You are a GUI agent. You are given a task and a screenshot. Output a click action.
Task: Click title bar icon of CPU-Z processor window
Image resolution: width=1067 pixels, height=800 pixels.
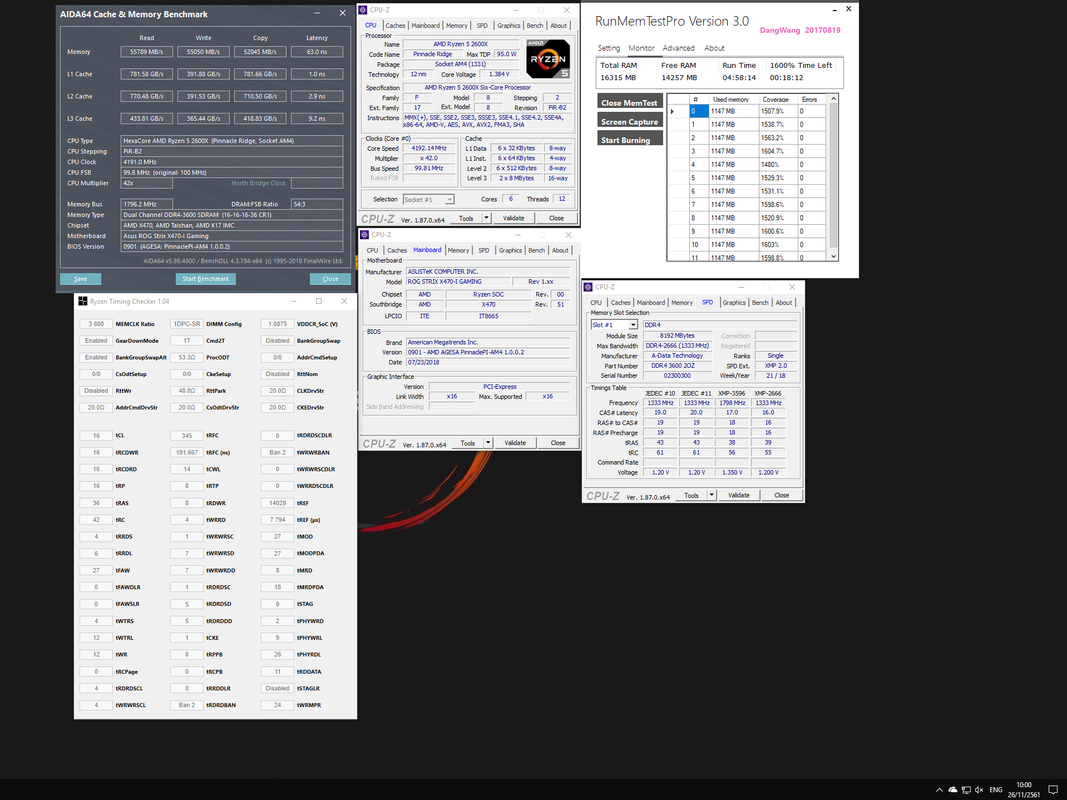363,10
